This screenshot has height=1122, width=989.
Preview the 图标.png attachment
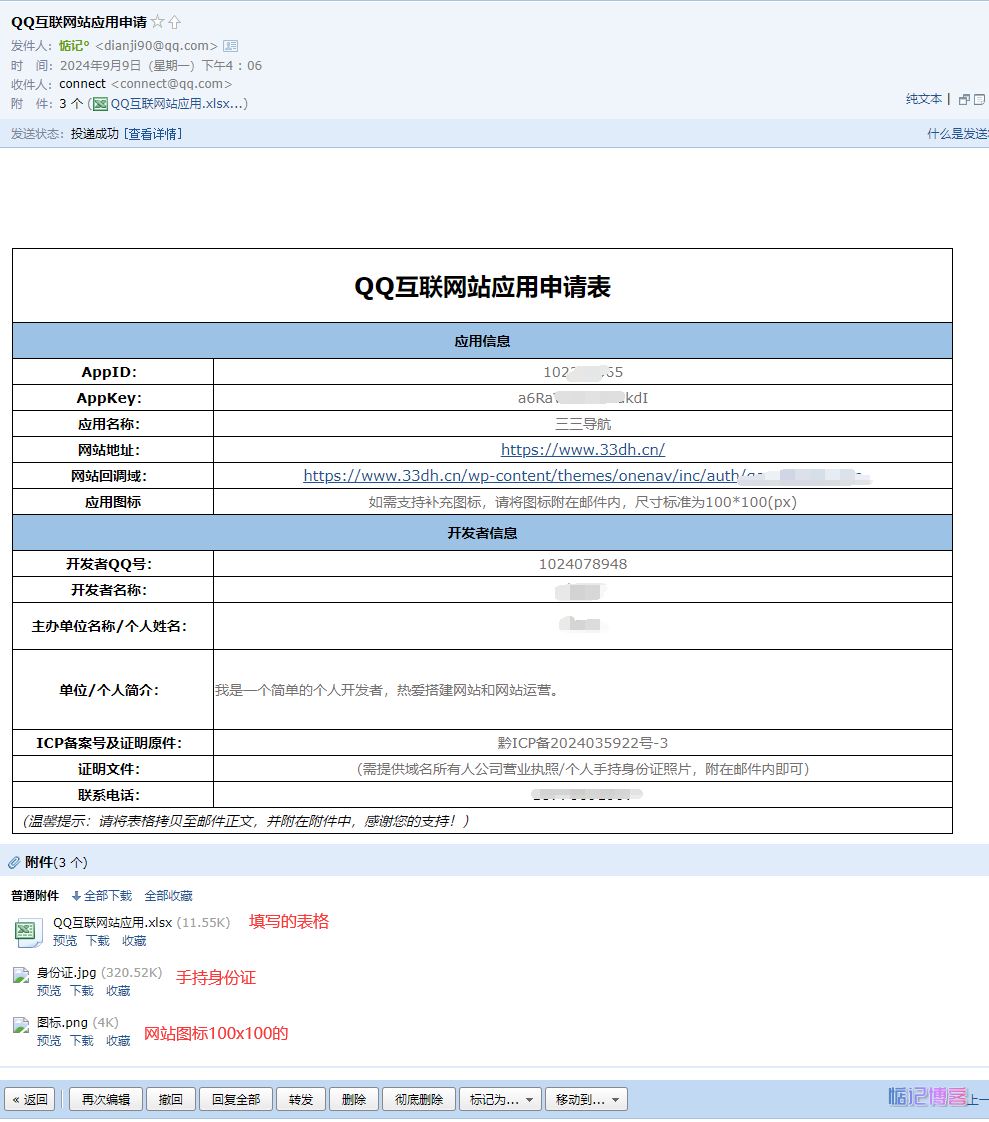[49, 1041]
